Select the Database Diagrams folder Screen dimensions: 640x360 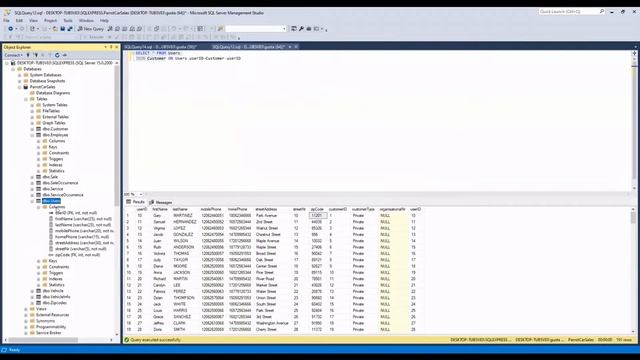[x=53, y=93]
